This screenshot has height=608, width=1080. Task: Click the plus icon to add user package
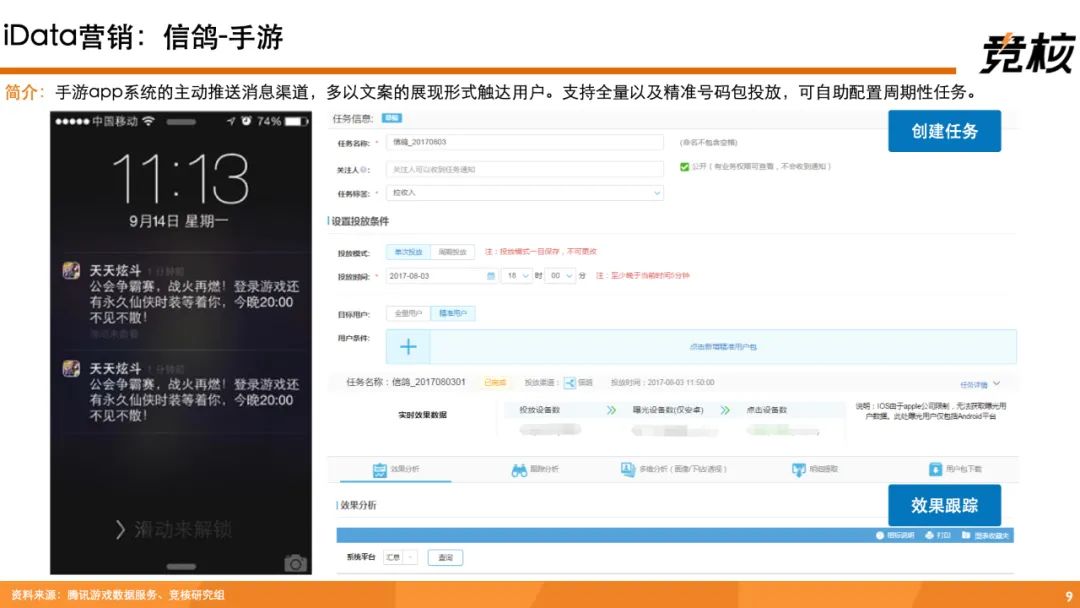[x=408, y=347]
